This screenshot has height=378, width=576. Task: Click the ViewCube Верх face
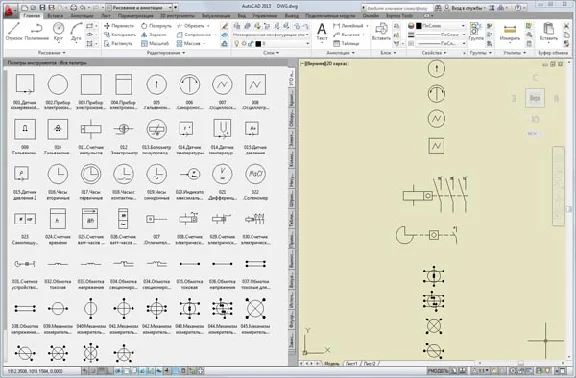(x=535, y=98)
